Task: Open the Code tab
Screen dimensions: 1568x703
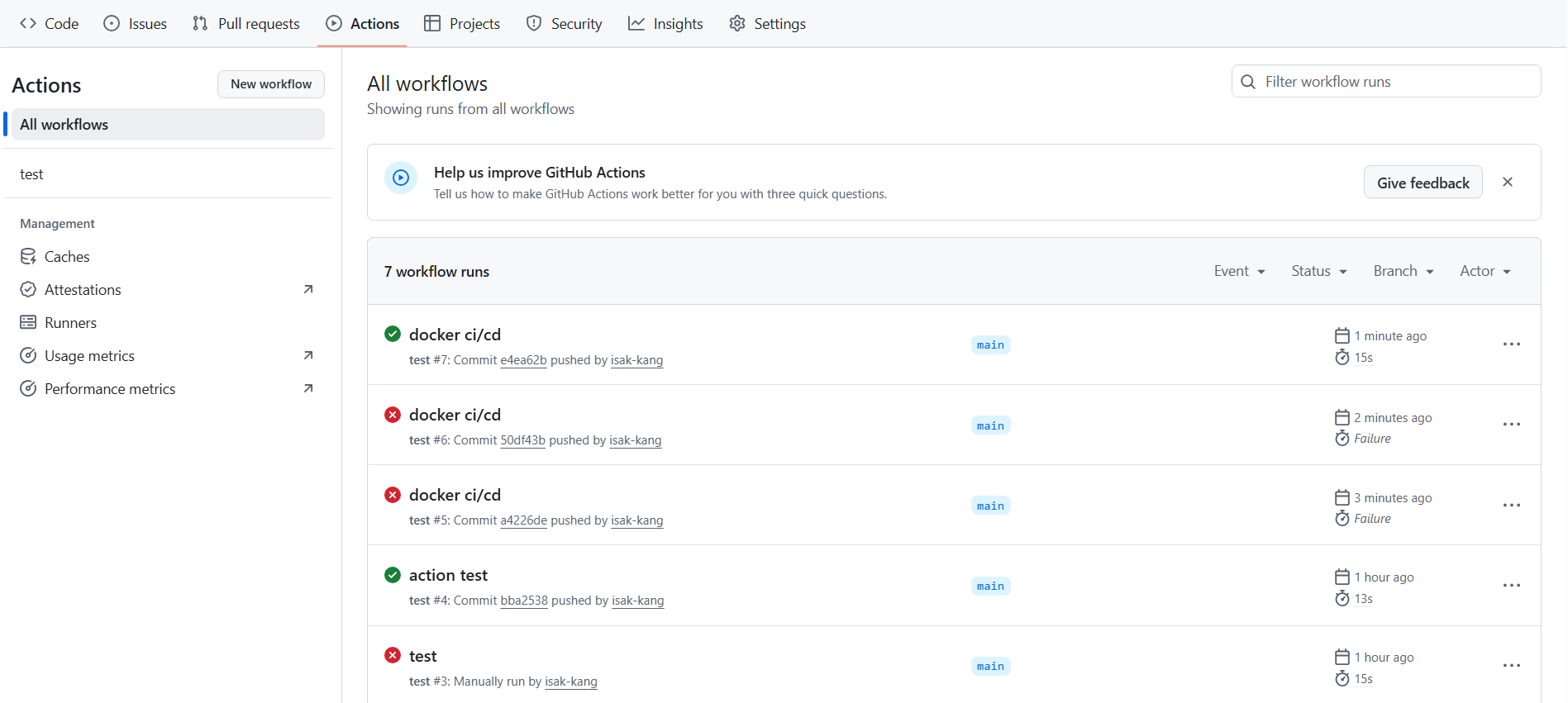Action: 49,23
